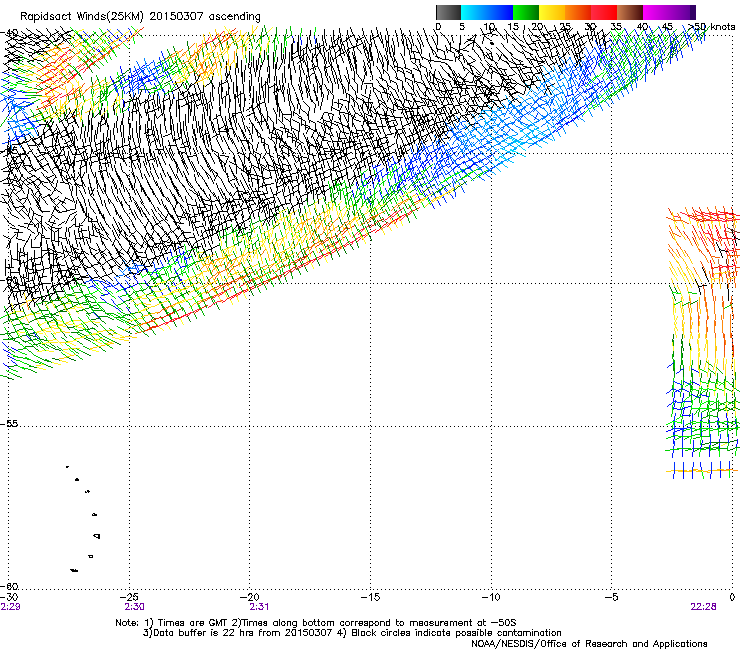Viewport: 740px width, 650px height.
Task: Click the purple "2:31" pass time
Action: [x=259, y=607]
